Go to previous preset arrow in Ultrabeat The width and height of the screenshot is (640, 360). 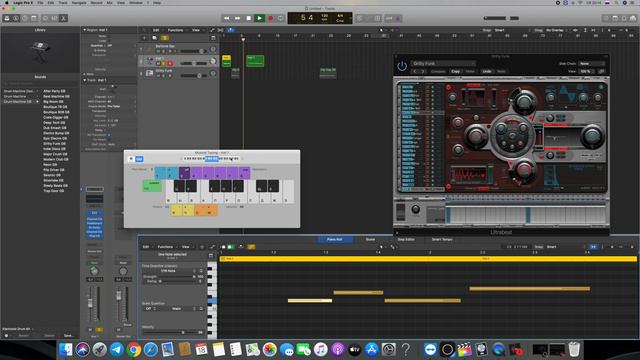coord(415,71)
